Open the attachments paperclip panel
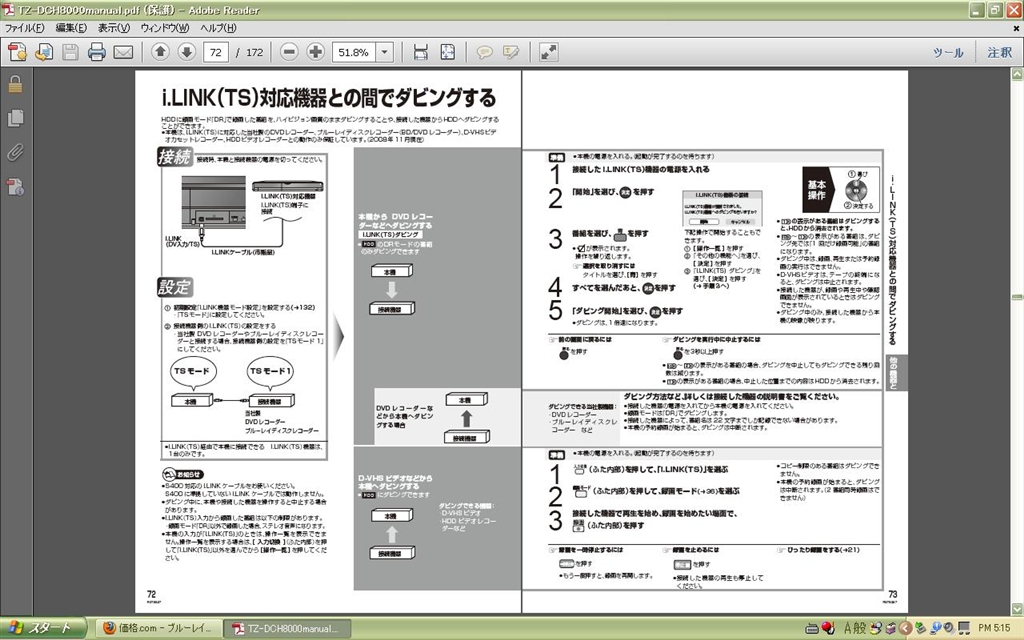 tap(15, 153)
